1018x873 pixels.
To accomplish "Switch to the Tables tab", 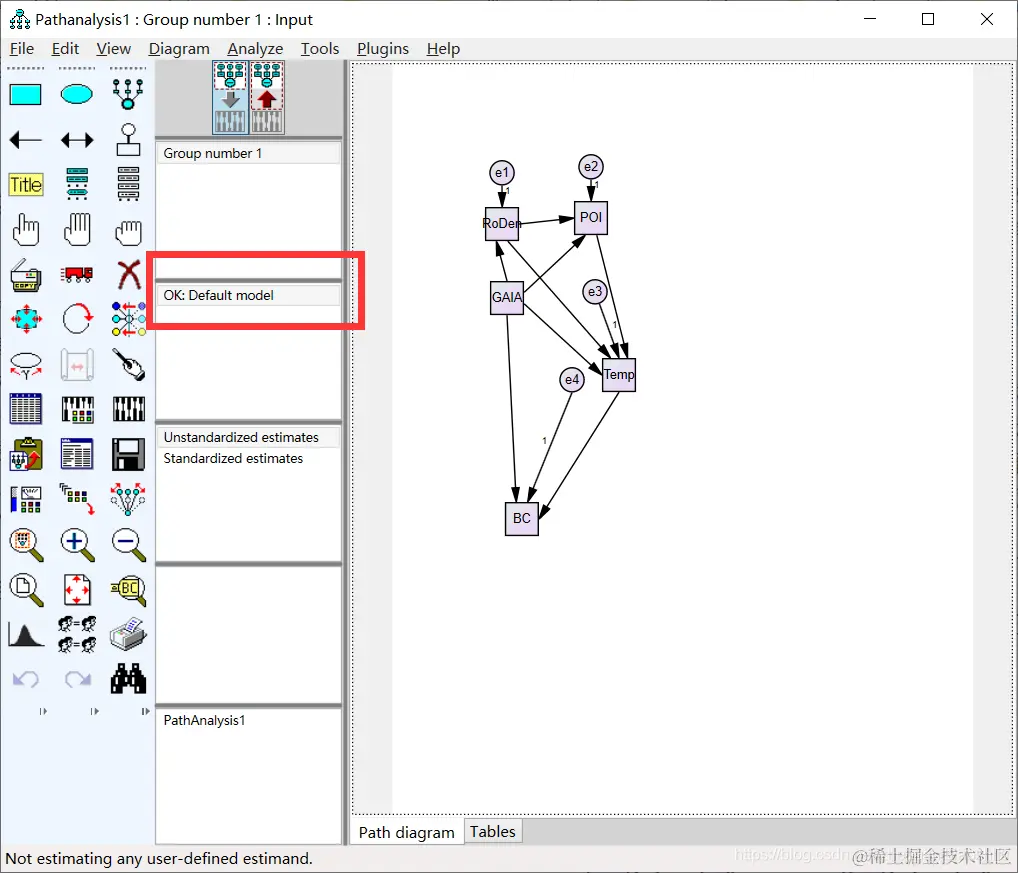I will (x=493, y=831).
